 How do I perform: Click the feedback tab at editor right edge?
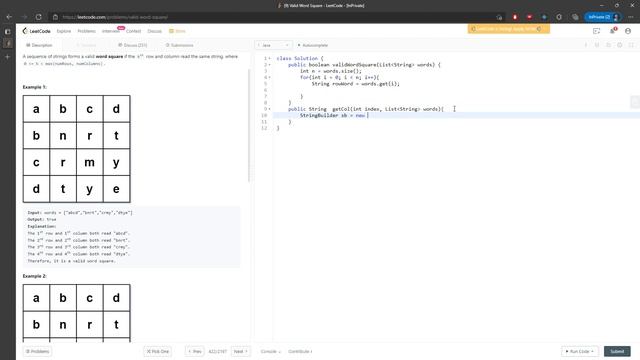pos(635,102)
